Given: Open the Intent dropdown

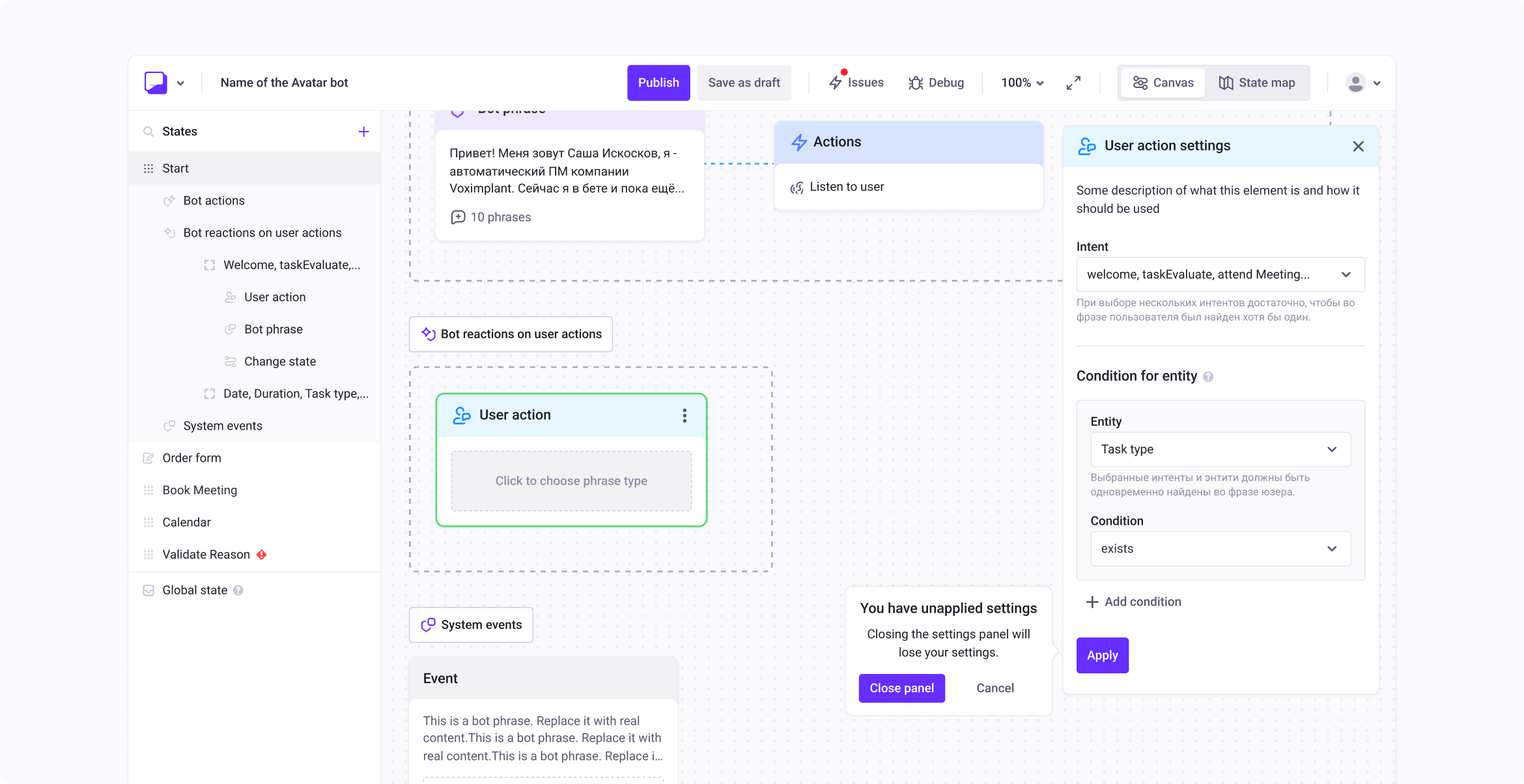Looking at the screenshot, I should pos(1220,275).
